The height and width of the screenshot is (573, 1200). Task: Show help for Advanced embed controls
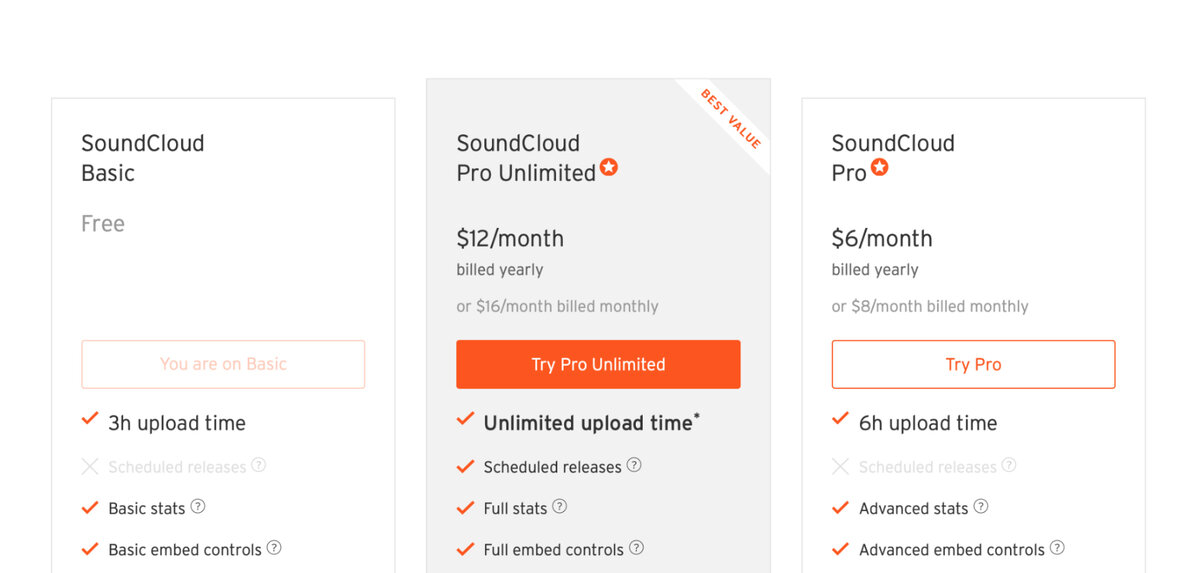click(1057, 548)
